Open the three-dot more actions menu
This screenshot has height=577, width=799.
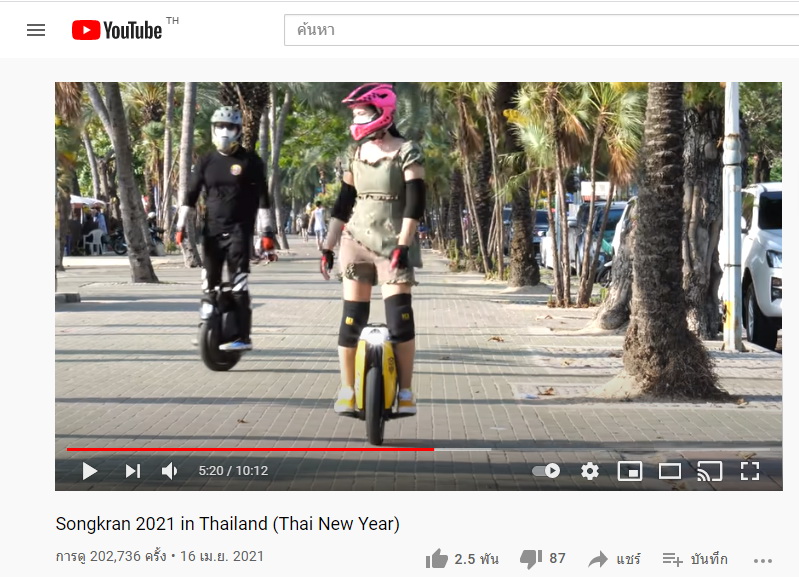[x=762, y=561]
